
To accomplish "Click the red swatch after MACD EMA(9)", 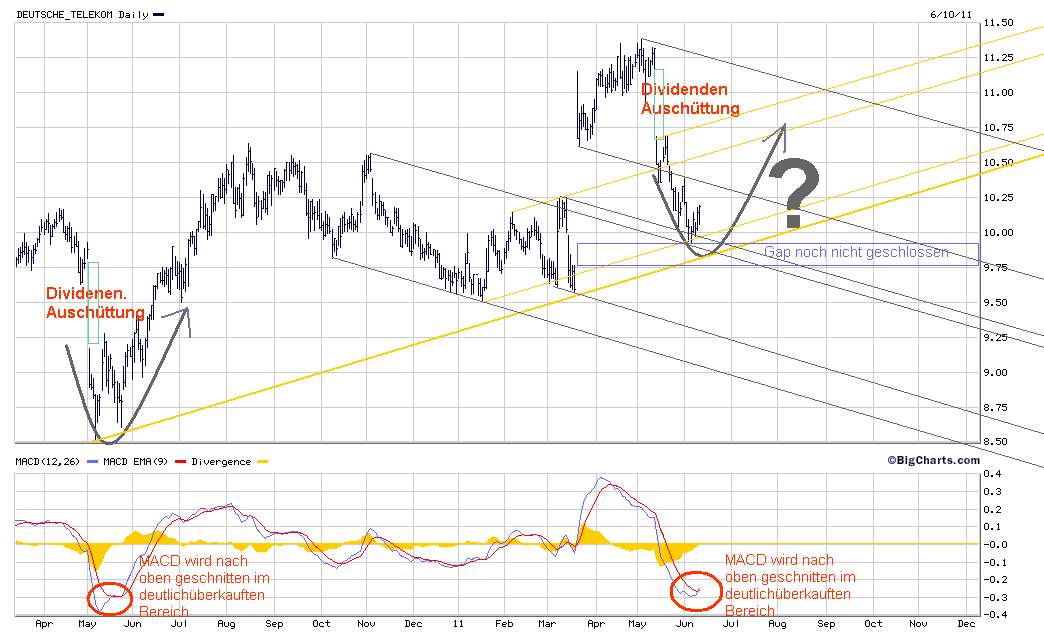I will [x=180, y=462].
